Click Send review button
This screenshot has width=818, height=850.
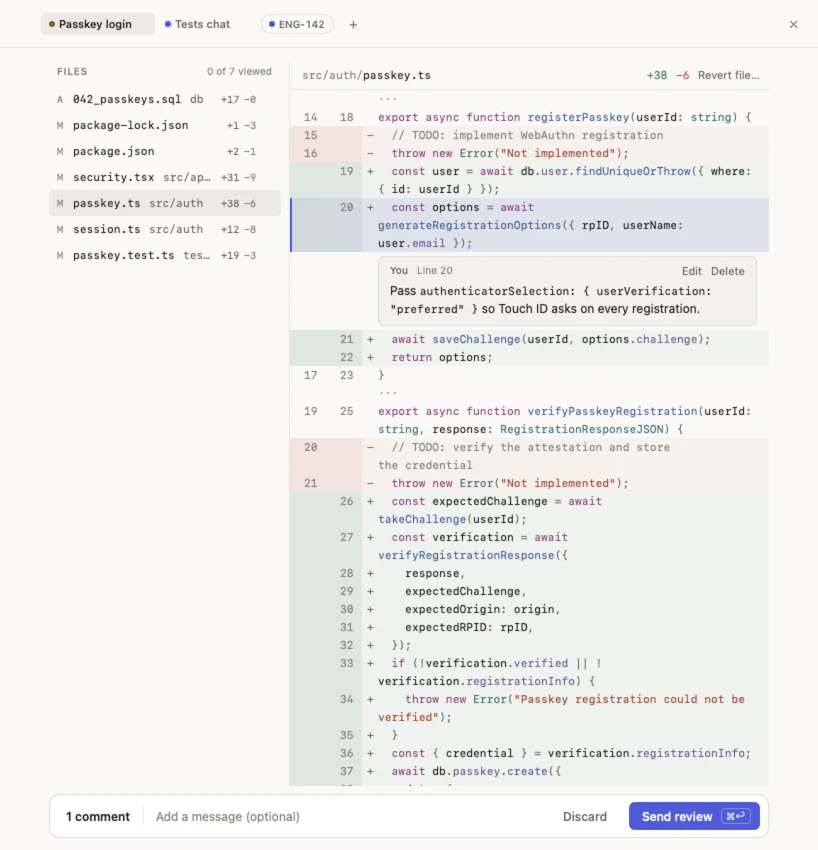(694, 816)
